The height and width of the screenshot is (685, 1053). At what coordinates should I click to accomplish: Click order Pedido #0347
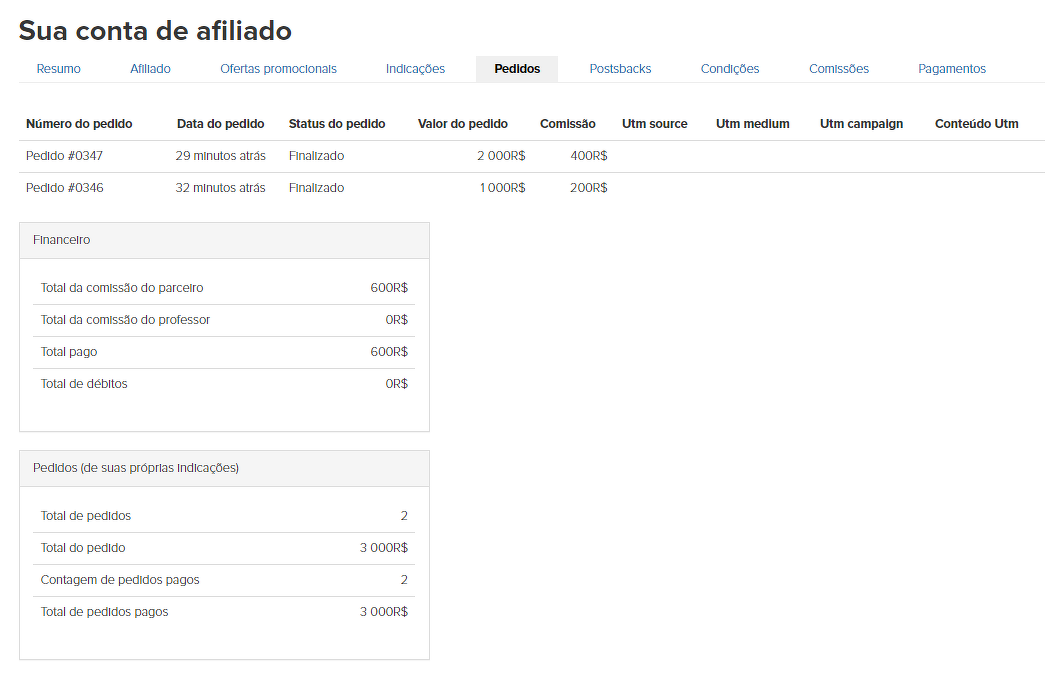[x=64, y=156]
